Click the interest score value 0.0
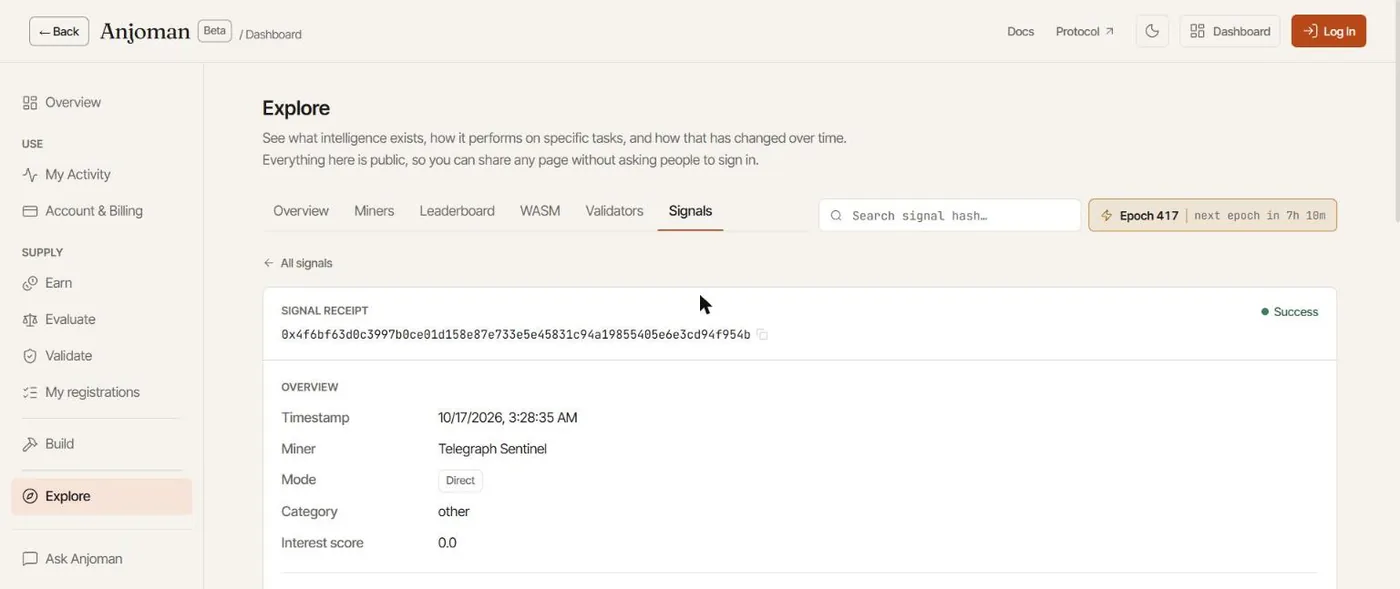The height and width of the screenshot is (589, 1400). pyautogui.click(x=447, y=543)
